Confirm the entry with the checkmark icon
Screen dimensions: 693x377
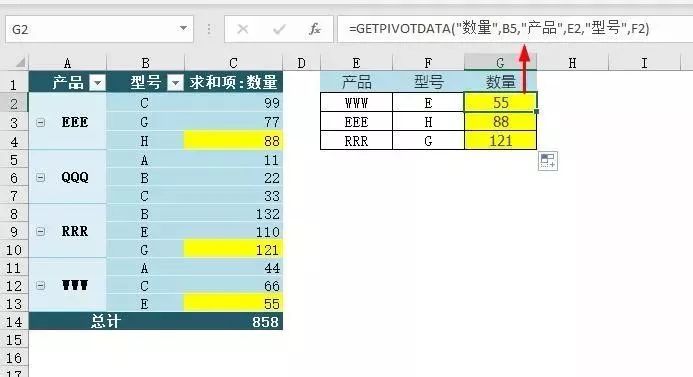279,29
